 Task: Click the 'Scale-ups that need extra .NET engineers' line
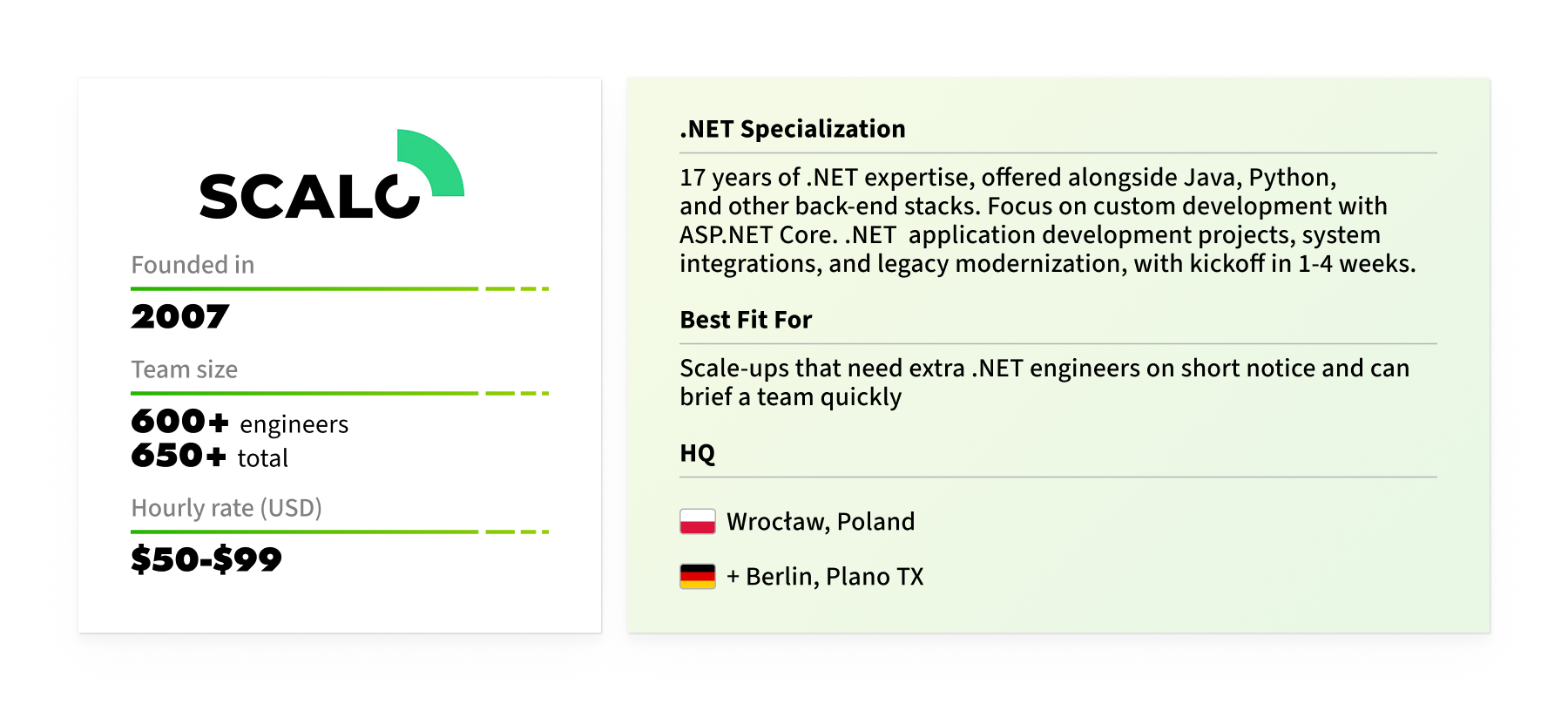pos(1044,369)
